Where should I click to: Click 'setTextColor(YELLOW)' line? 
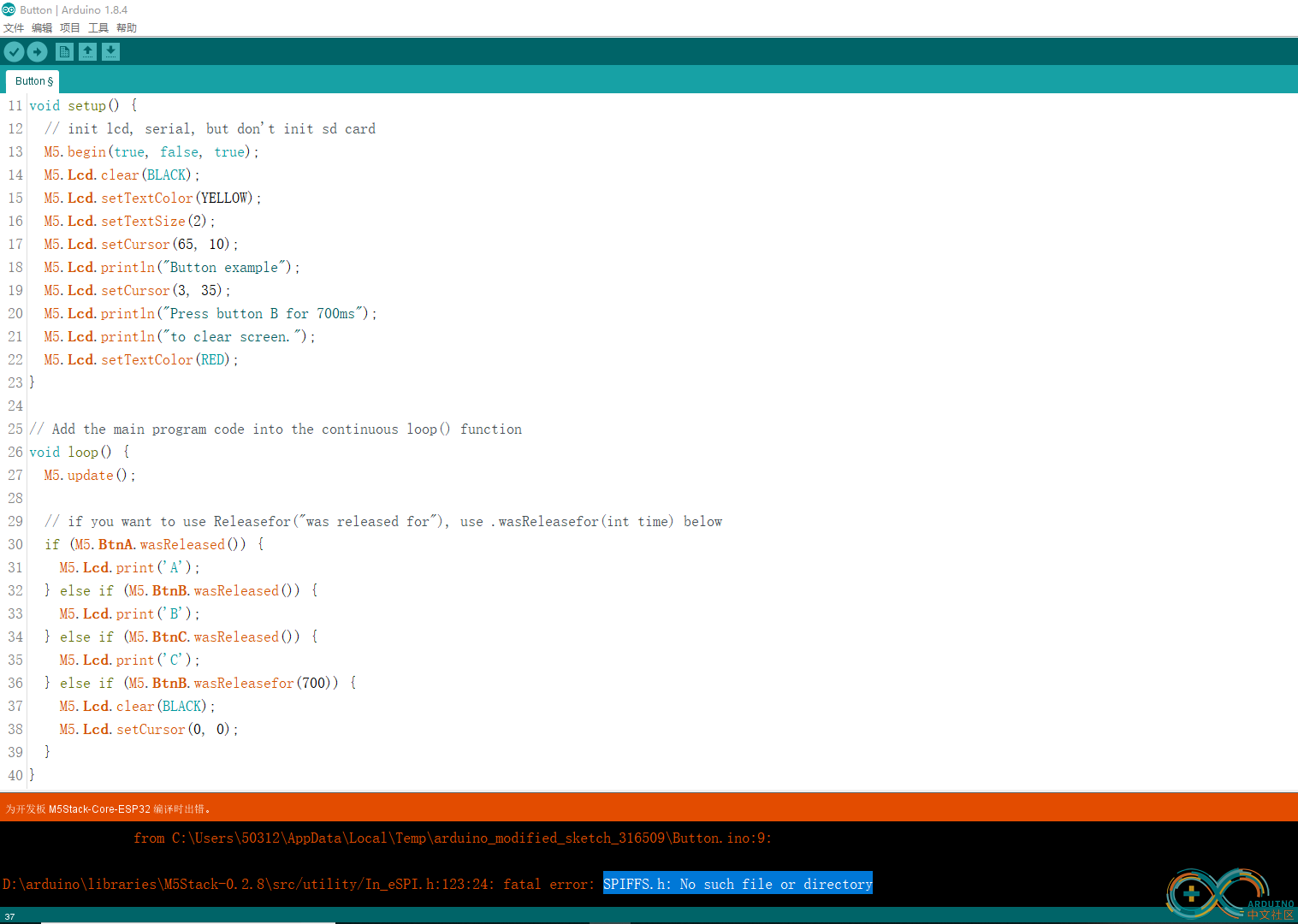click(x=152, y=198)
